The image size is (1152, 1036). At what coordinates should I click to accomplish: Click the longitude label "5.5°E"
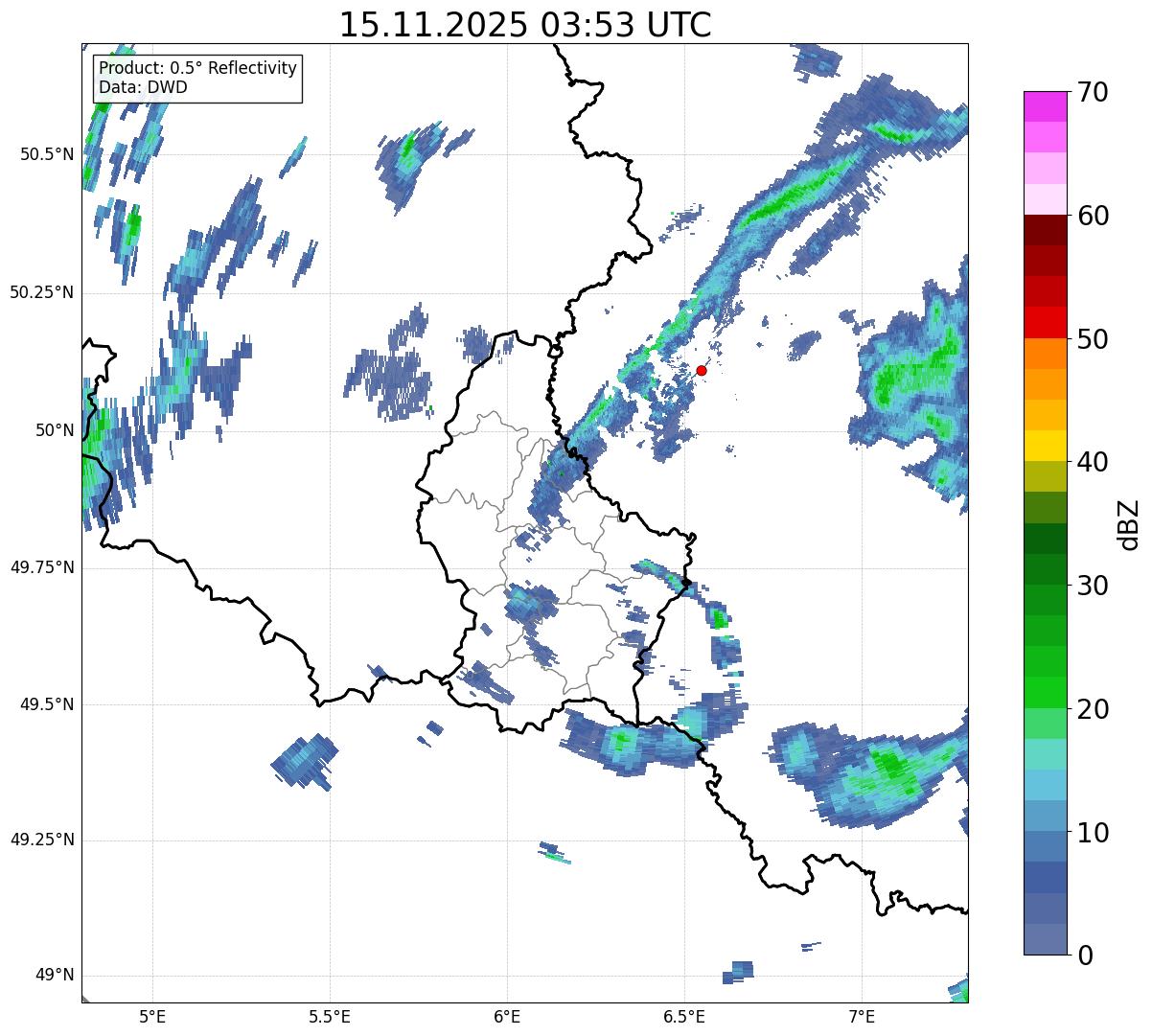coord(330,1016)
